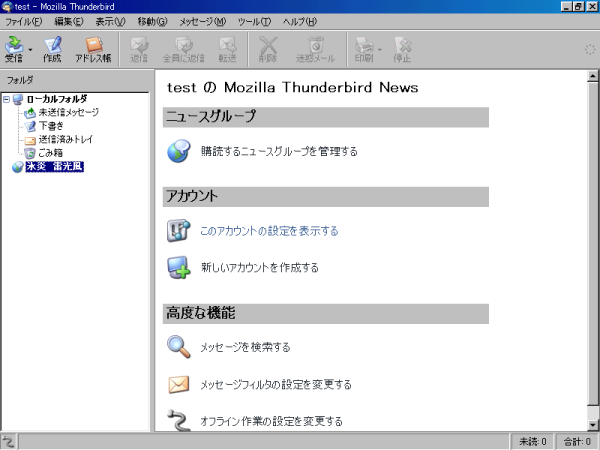Select the 下書き drafts folder

tap(51, 126)
